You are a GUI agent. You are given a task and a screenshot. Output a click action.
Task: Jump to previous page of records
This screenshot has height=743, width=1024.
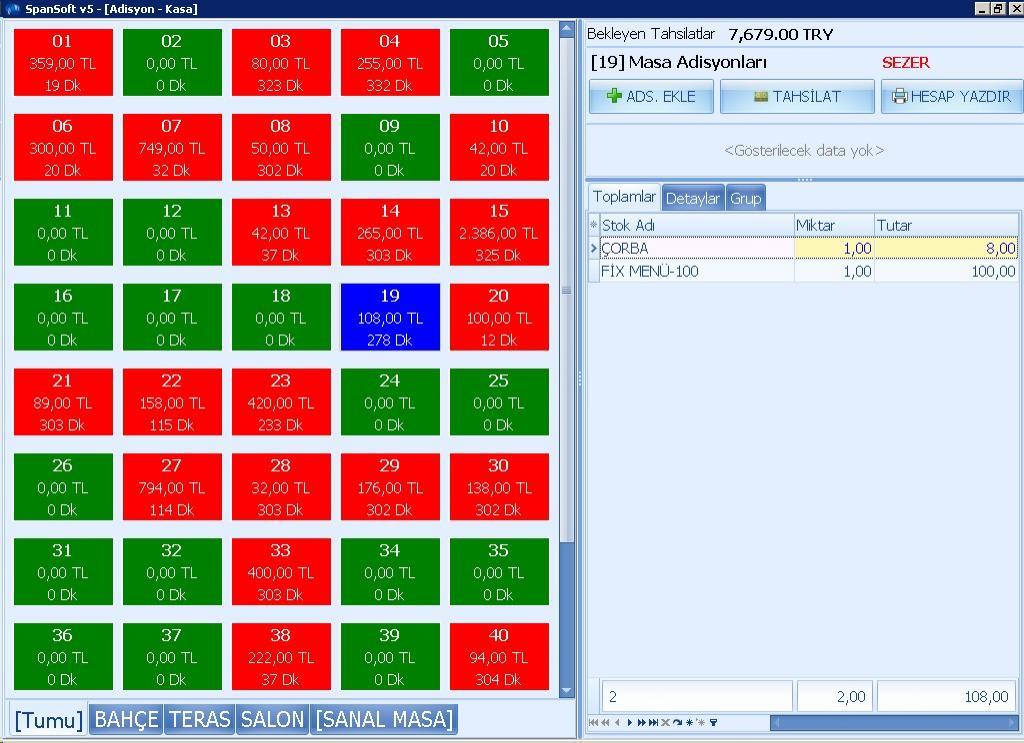pyautogui.click(x=605, y=722)
